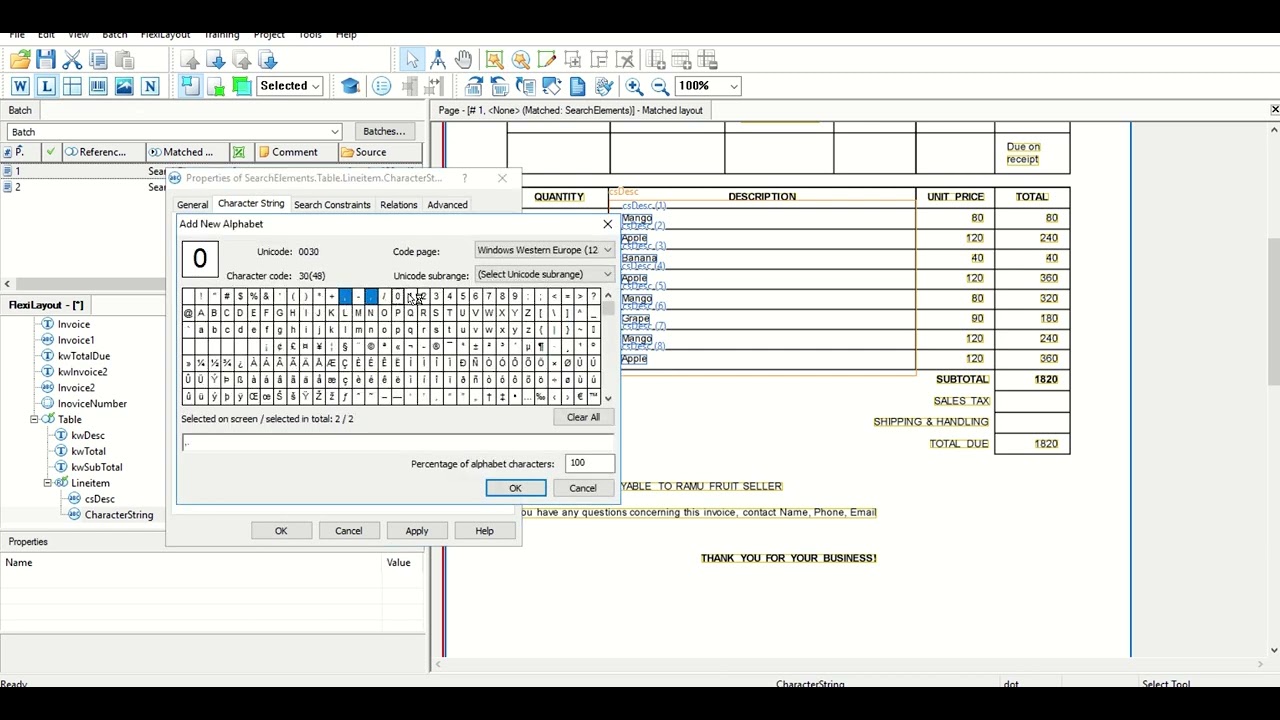Screen dimensions: 1280x720
Task: Switch to the Relations tab
Action: pos(398,205)
